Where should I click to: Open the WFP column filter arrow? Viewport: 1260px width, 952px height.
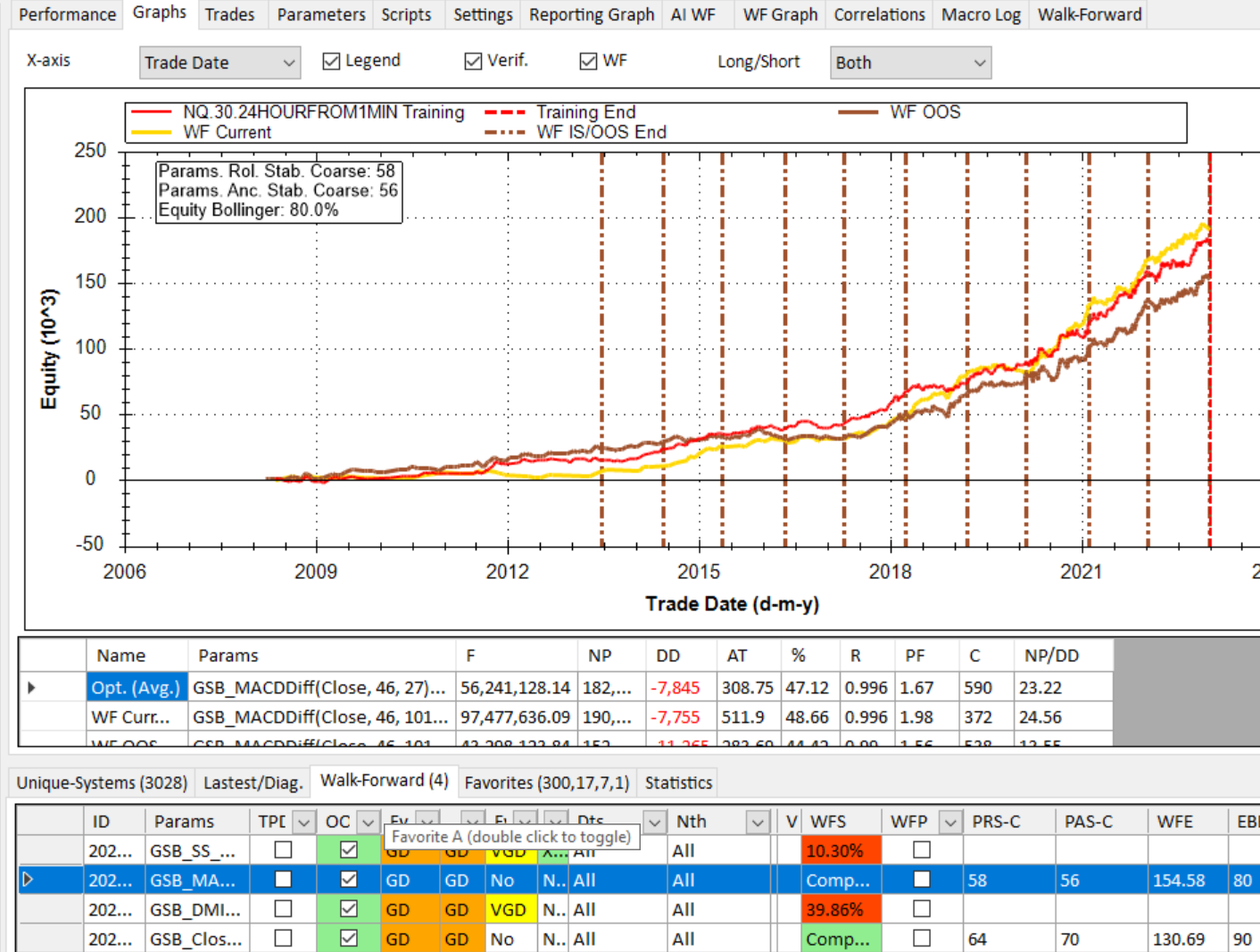pos(951,822)
